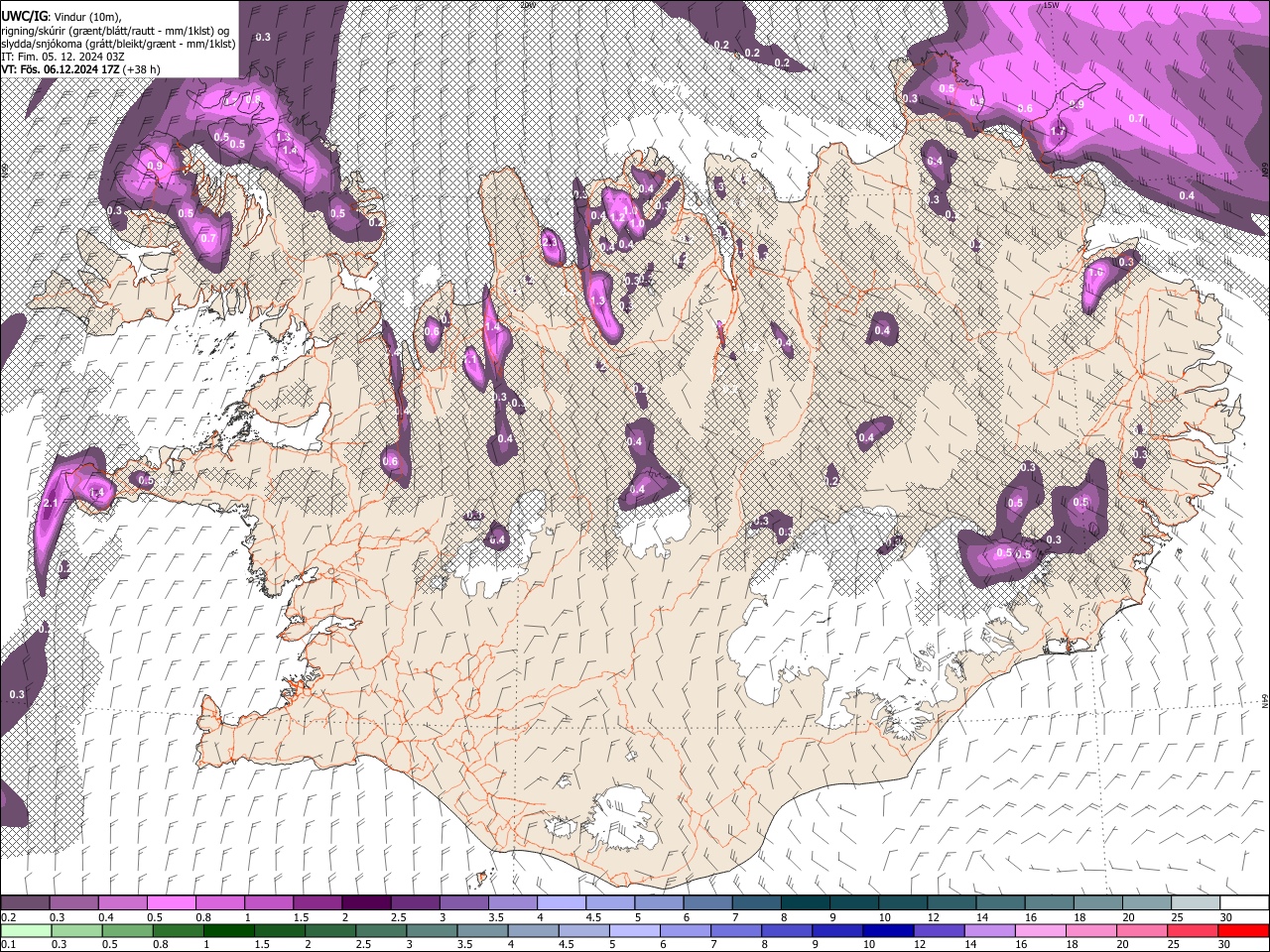The image size is (1270, 952).
Task: Select the violet 14 rain legend swatch
Action: pos(987,930)
